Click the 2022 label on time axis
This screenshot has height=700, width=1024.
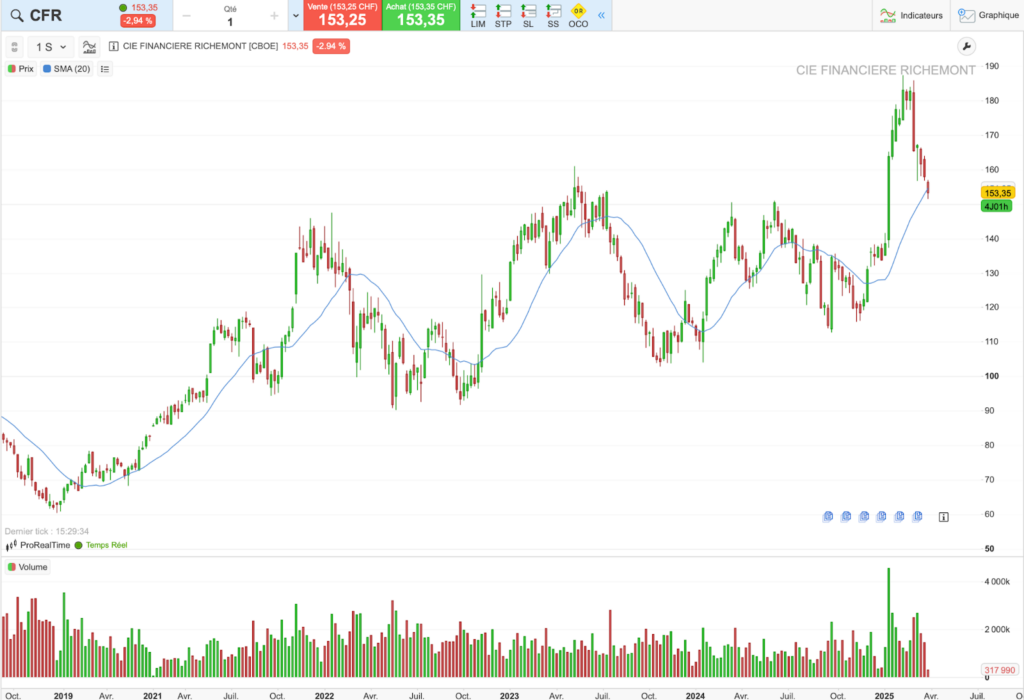click(x=324, y=695)
